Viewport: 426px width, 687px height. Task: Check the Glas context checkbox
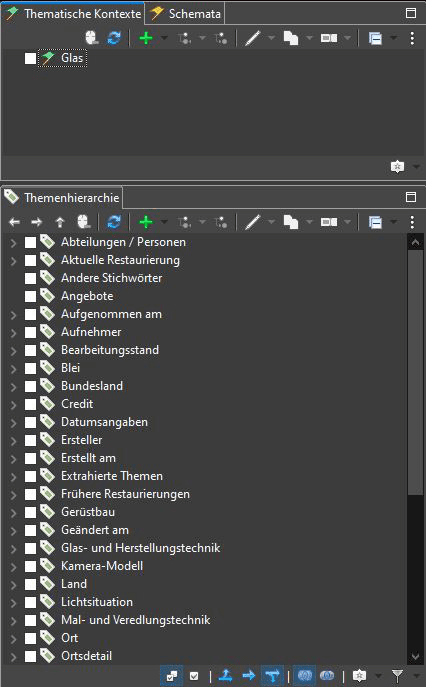pos(30,58)
